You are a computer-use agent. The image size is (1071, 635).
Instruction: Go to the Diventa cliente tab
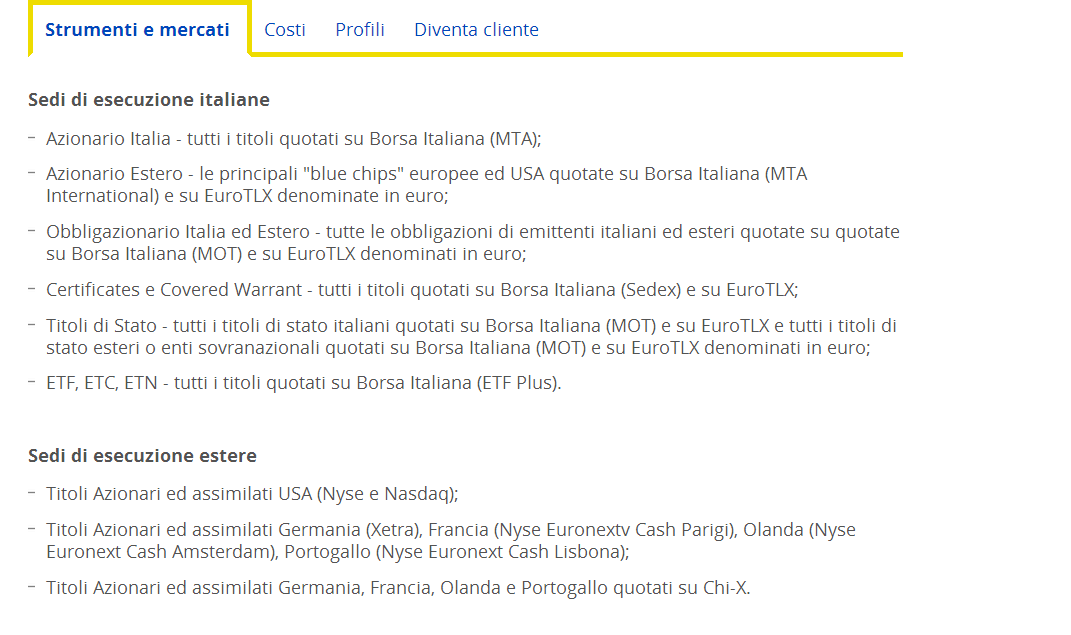click(476, 30)
